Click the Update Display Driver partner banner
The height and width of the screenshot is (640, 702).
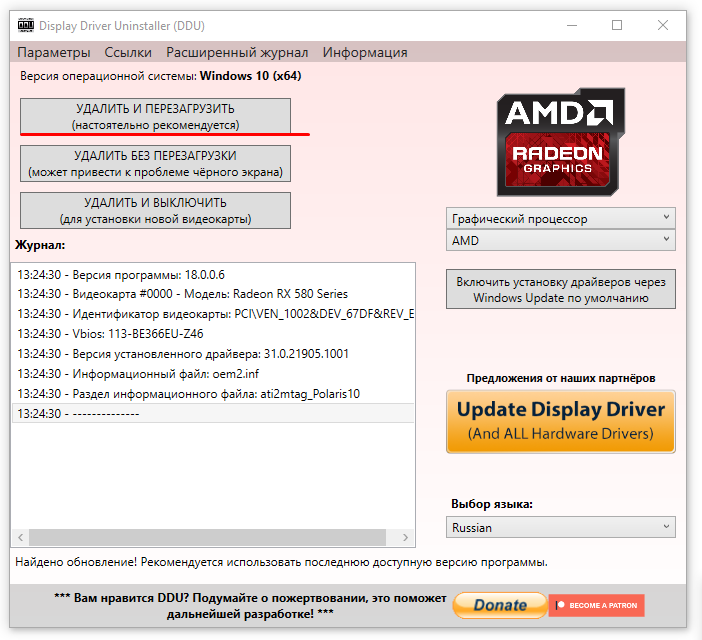coord(561,422)
